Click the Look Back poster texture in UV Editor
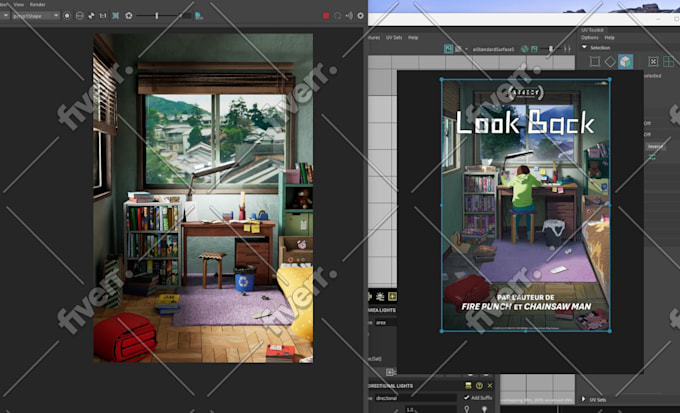Screen dimensions: 680x413 point(526,205)
